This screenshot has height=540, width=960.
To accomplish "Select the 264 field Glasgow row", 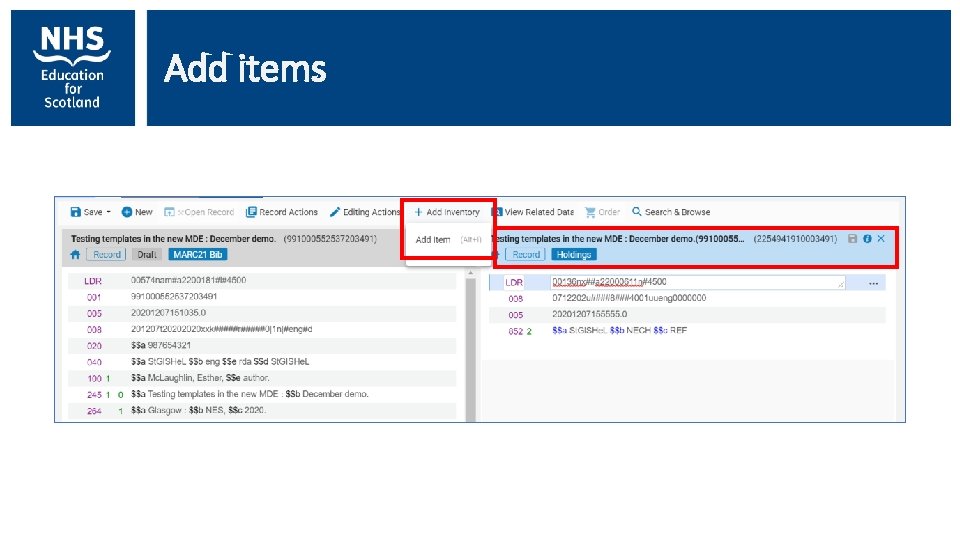I will (262, 410).
